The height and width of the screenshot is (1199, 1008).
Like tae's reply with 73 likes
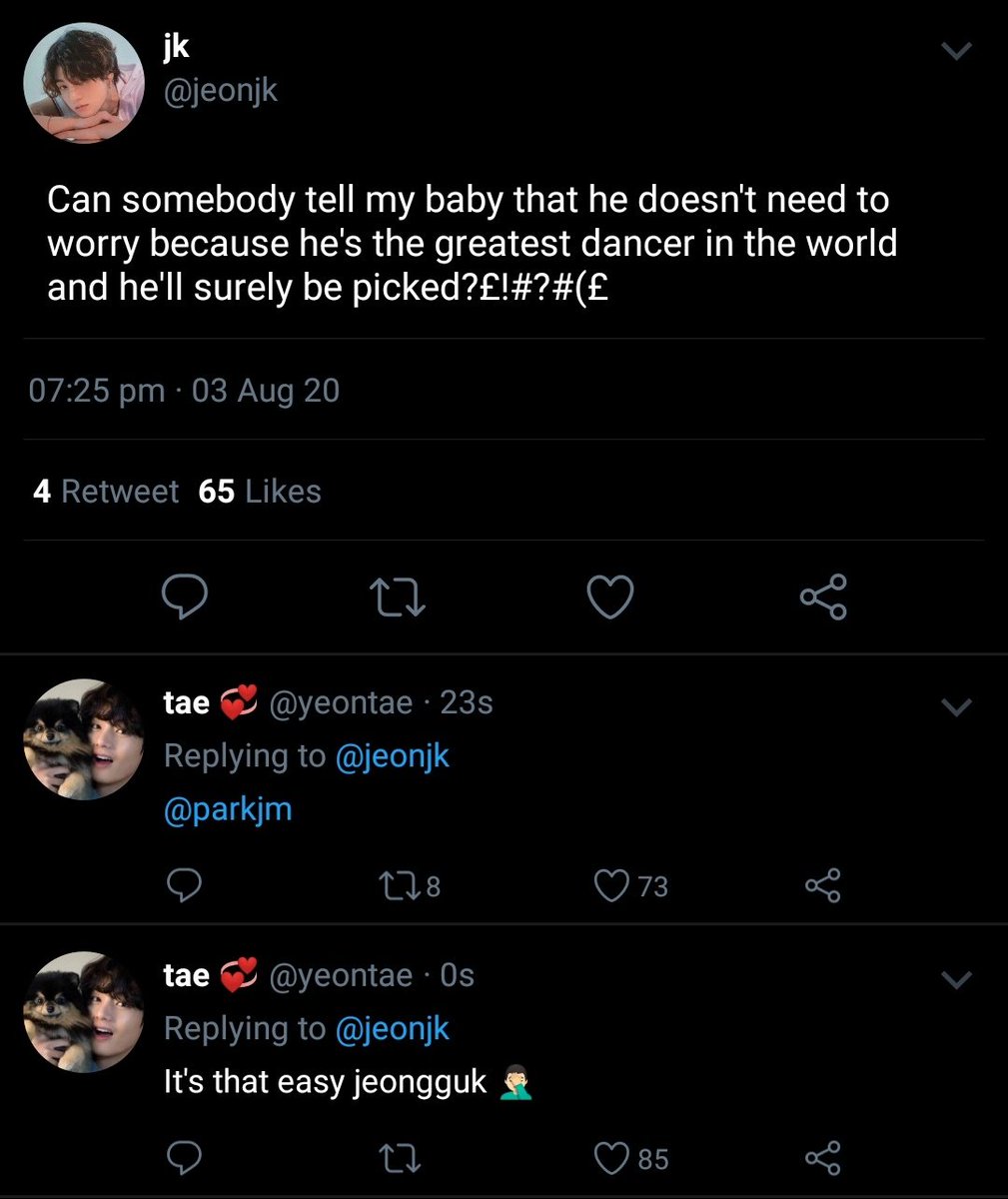(630, 886)
